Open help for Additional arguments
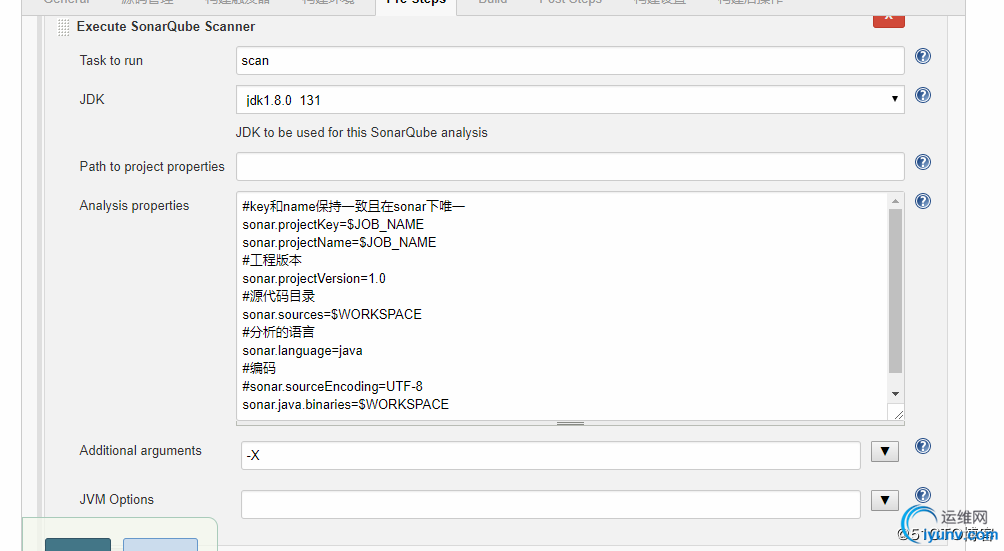Screen dimensions: 1004x551 pyautogui.click(x=923, y=446)
